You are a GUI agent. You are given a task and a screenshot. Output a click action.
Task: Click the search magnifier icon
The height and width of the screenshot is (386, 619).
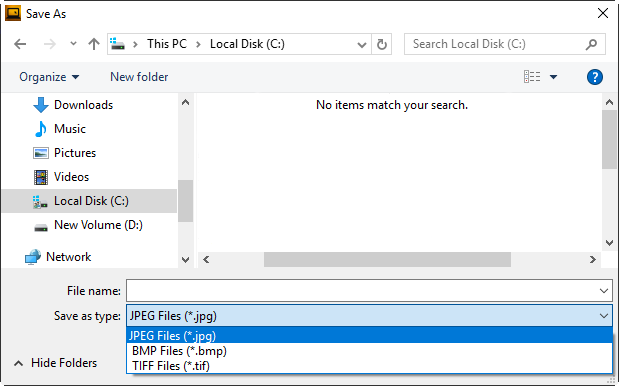click(591, 44)
